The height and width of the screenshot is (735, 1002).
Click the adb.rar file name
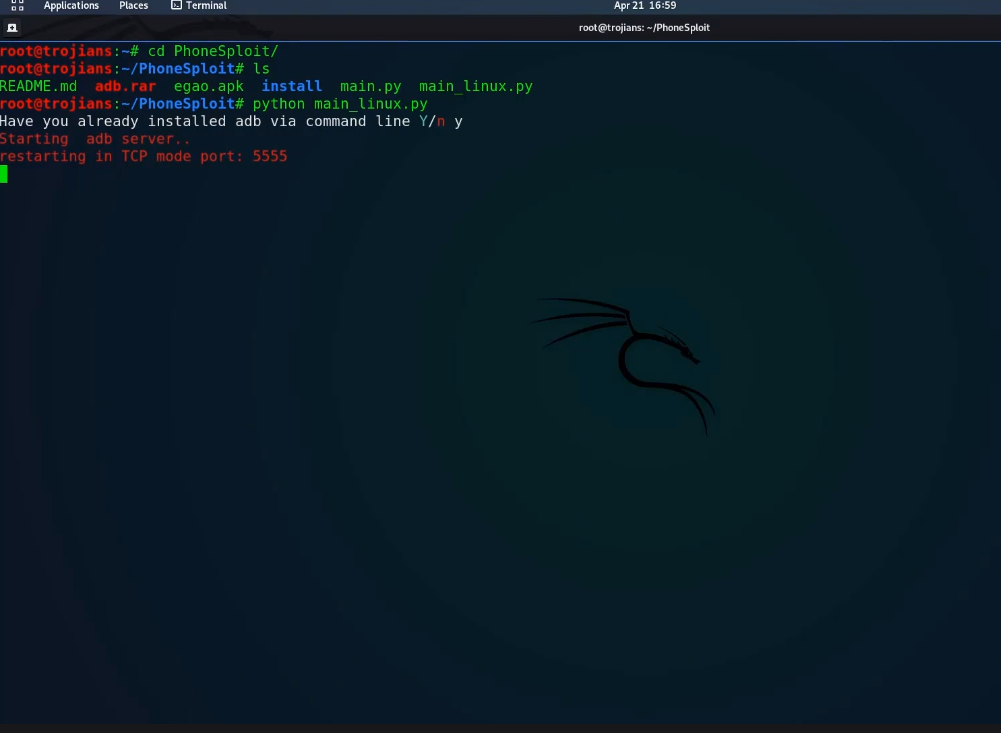125,86
